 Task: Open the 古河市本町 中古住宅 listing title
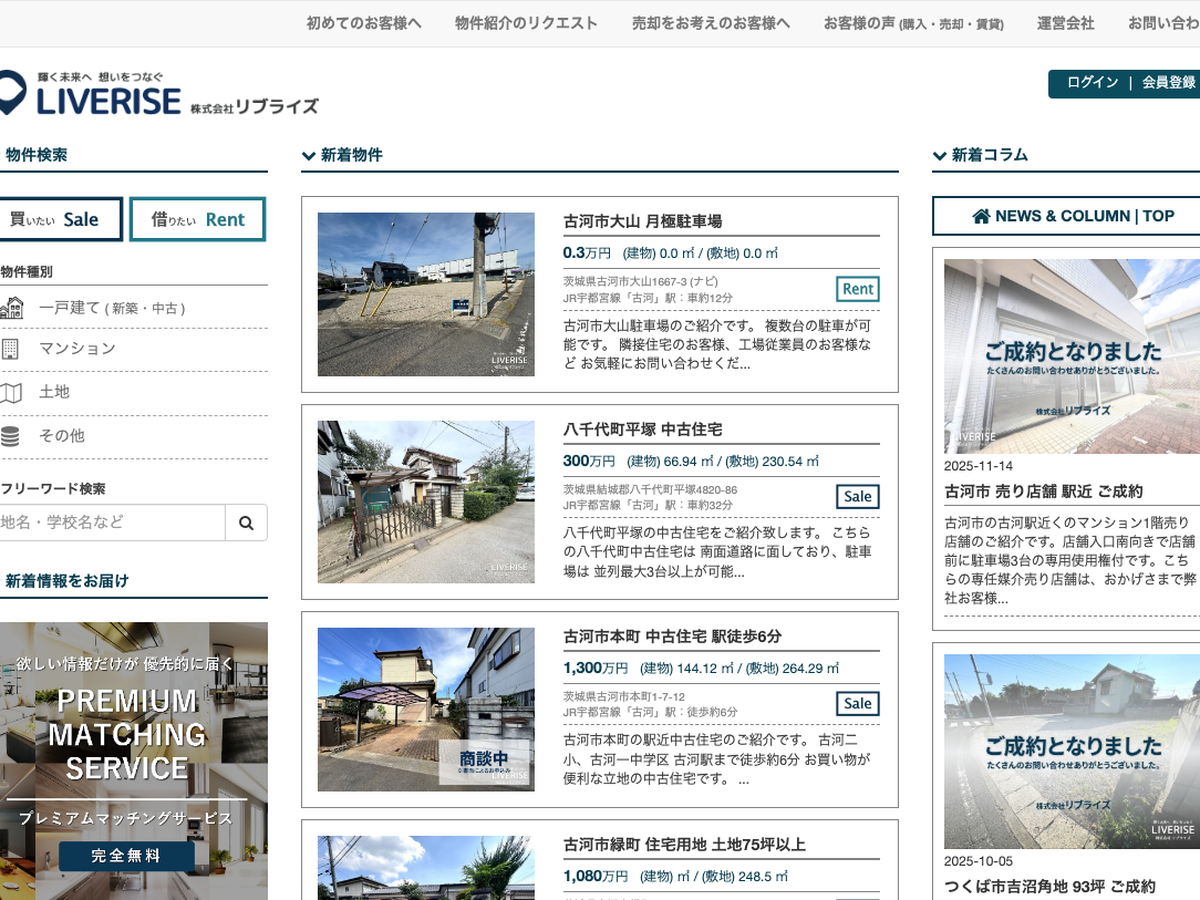pos(672,636)
